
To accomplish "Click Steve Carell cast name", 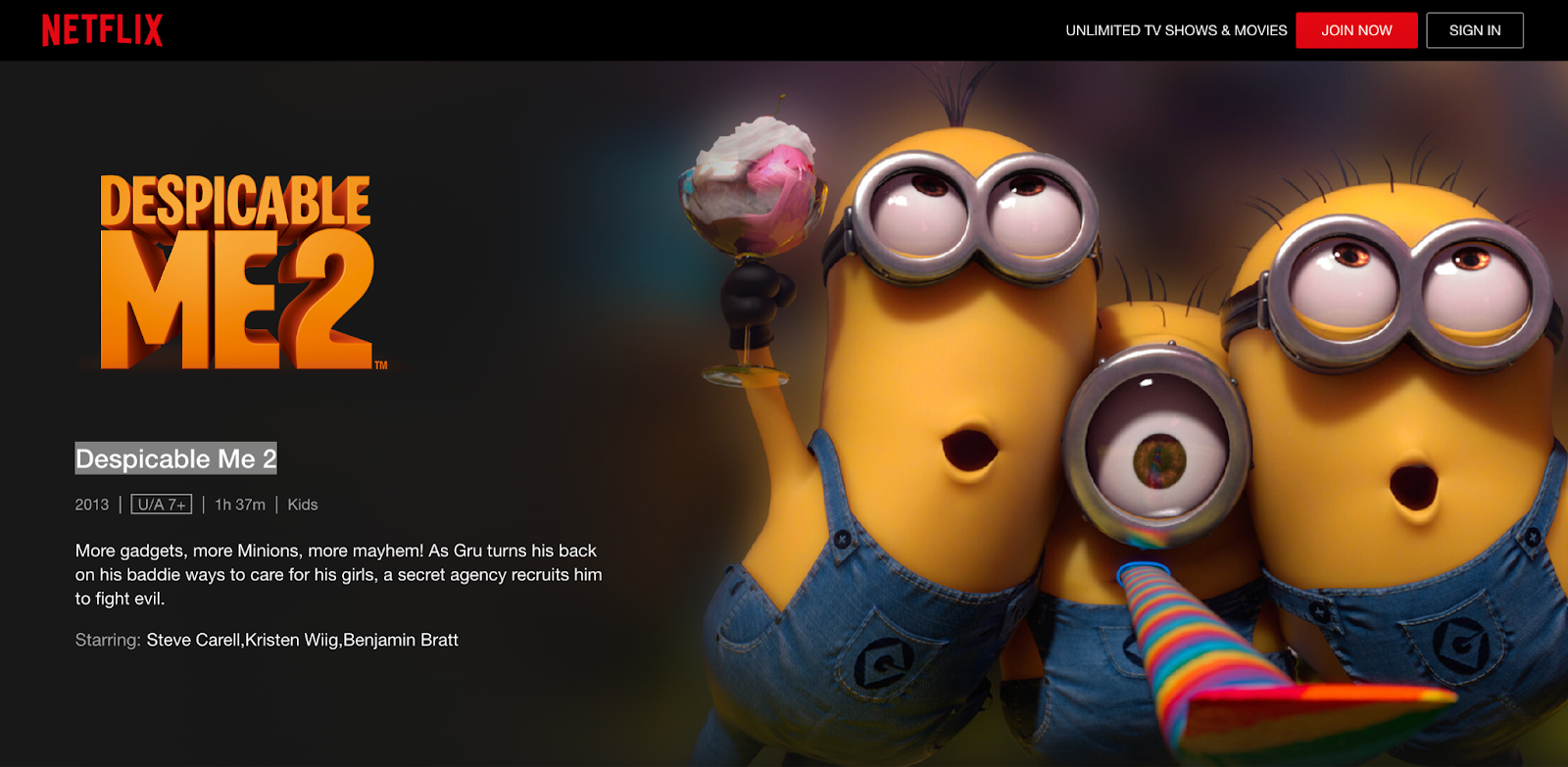I will pyautogui.click(x=193, y=640).
